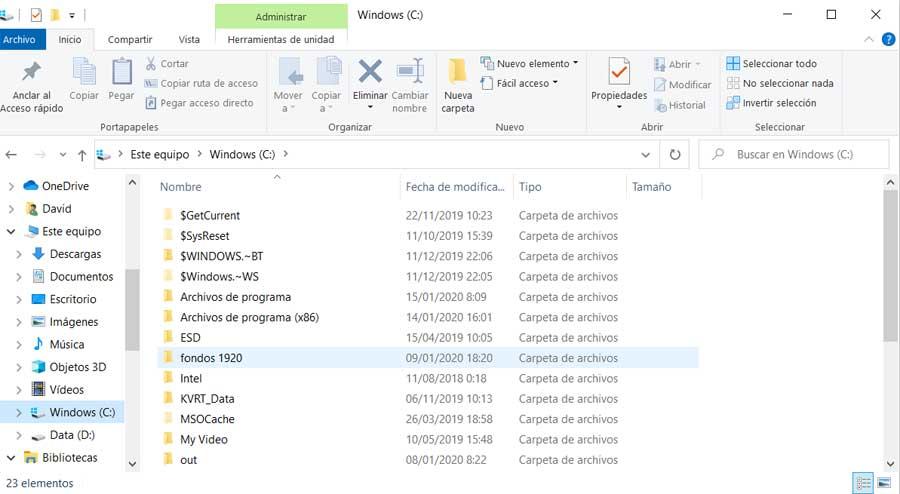
Task: Click the refresh icon beside address bar
Action: pos(675,154)
